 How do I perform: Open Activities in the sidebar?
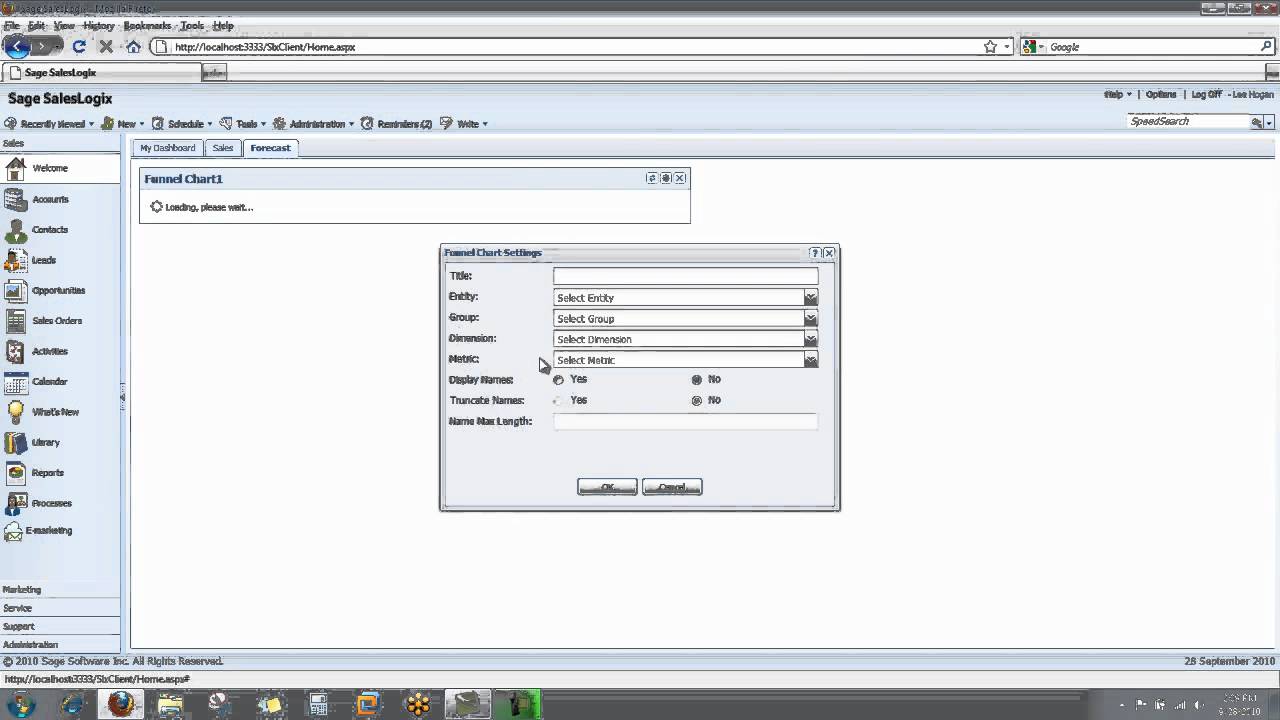tap(50, 351)
